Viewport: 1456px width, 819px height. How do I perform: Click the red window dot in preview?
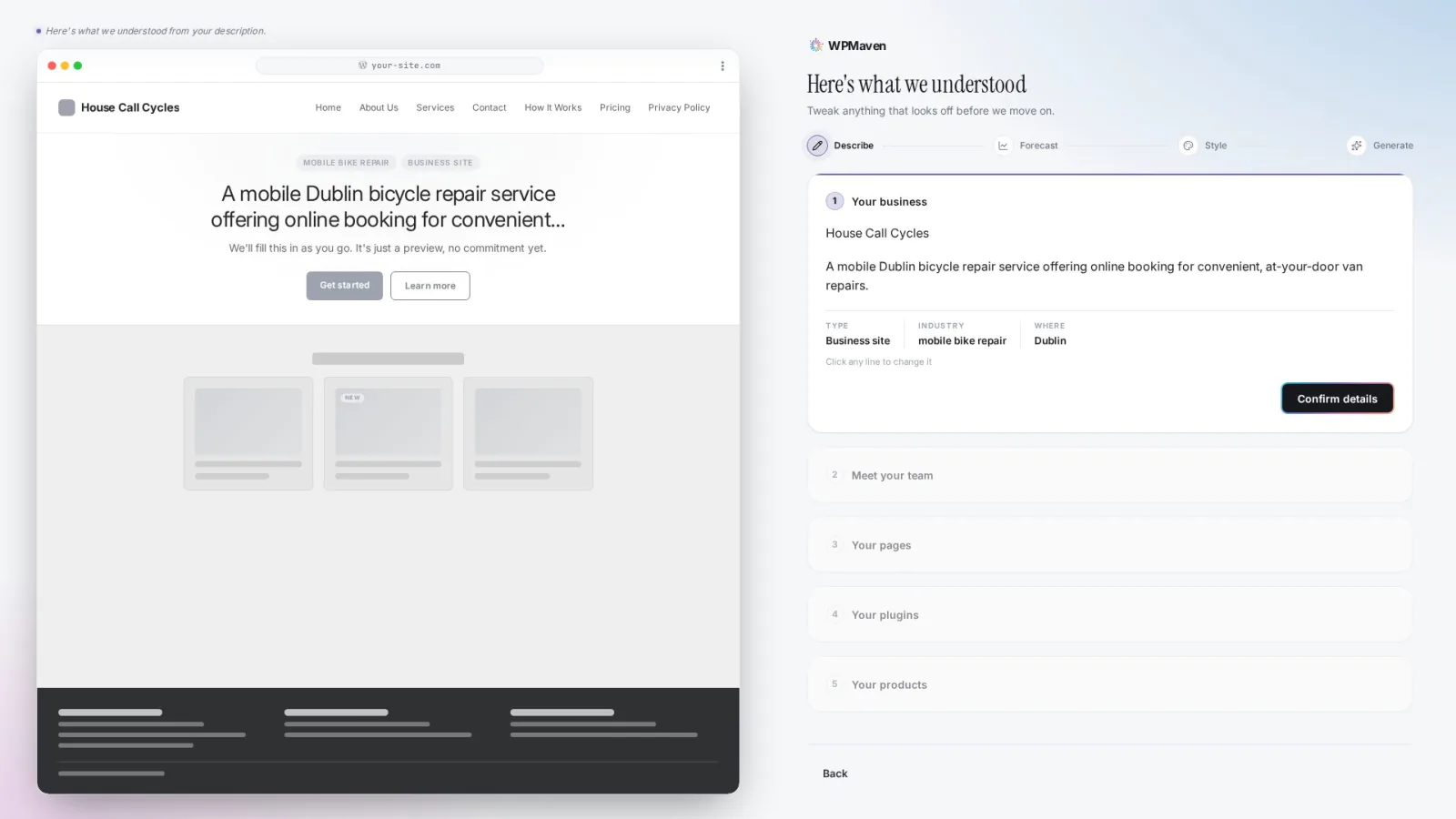click(52, 66)
